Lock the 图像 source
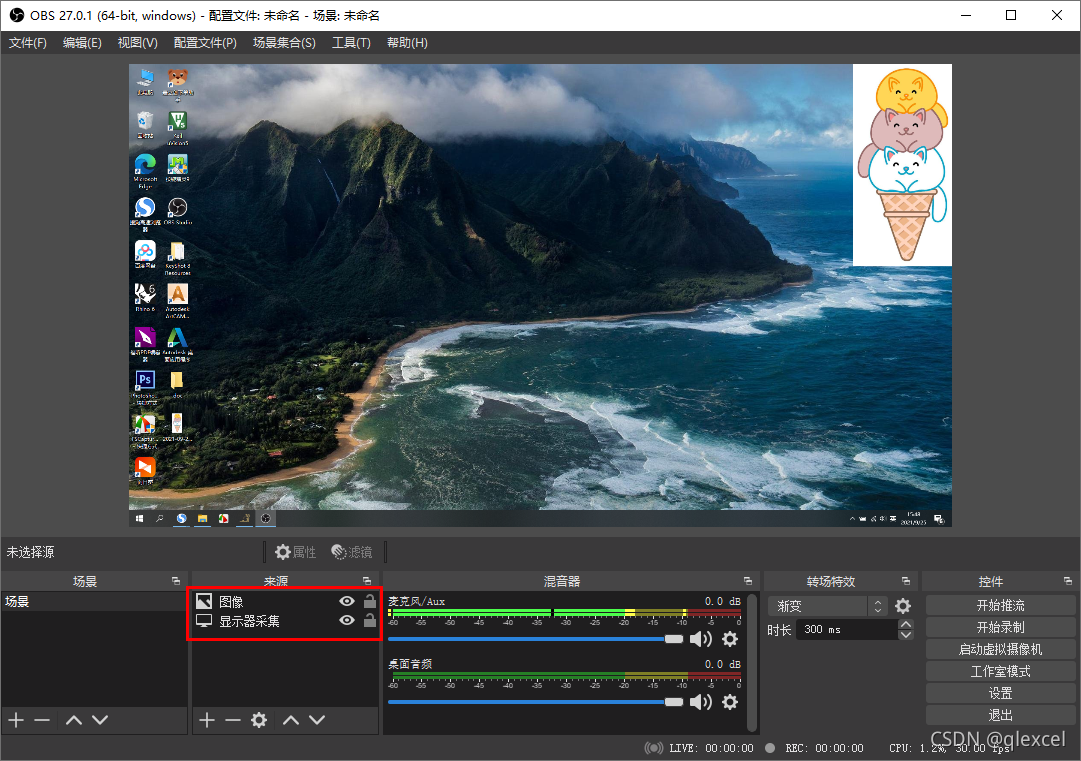Image resolution: width=1081 pixels, height=761 pixels. point(370,600)
